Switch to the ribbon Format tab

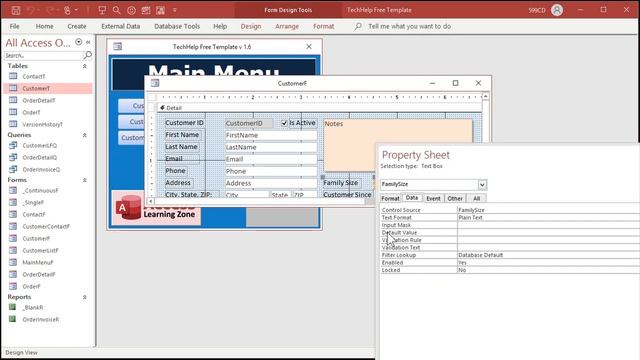pyautogui.click(x=324, y=26)
